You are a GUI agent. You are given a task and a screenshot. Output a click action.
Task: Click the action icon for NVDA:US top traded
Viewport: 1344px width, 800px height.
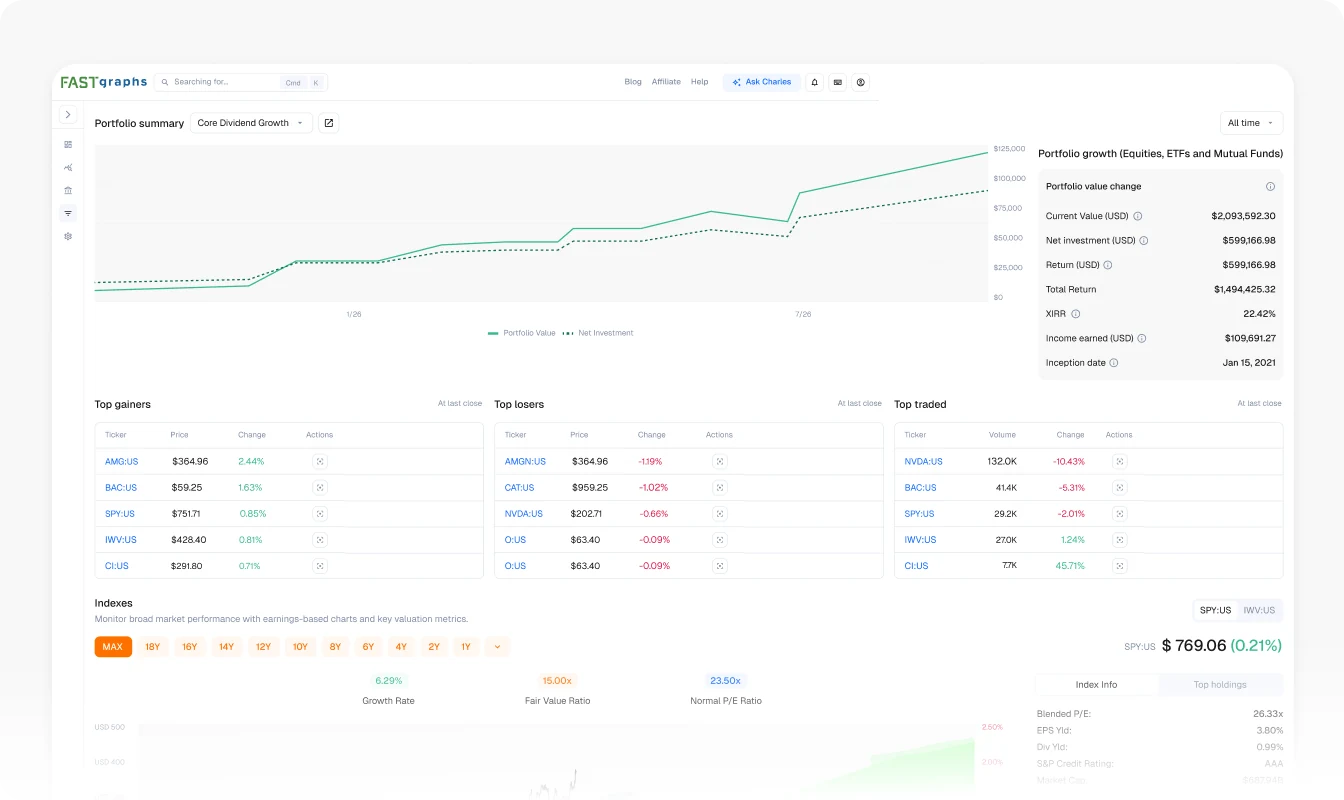coord(1119,462)
